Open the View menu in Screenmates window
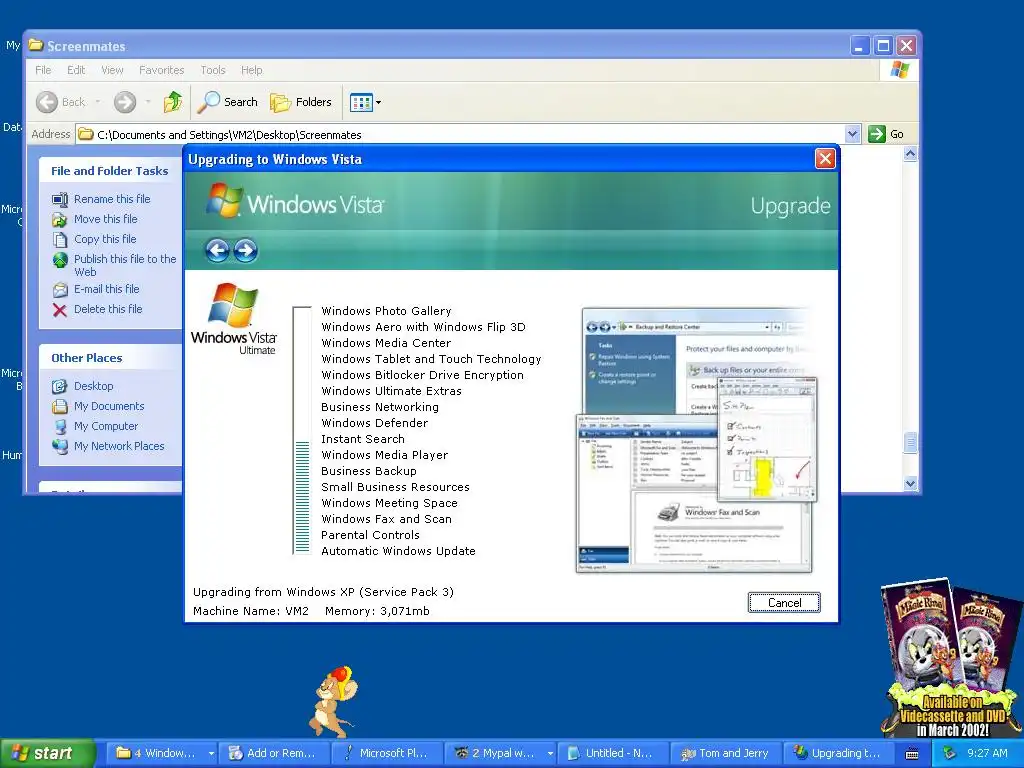 (112, 70)
